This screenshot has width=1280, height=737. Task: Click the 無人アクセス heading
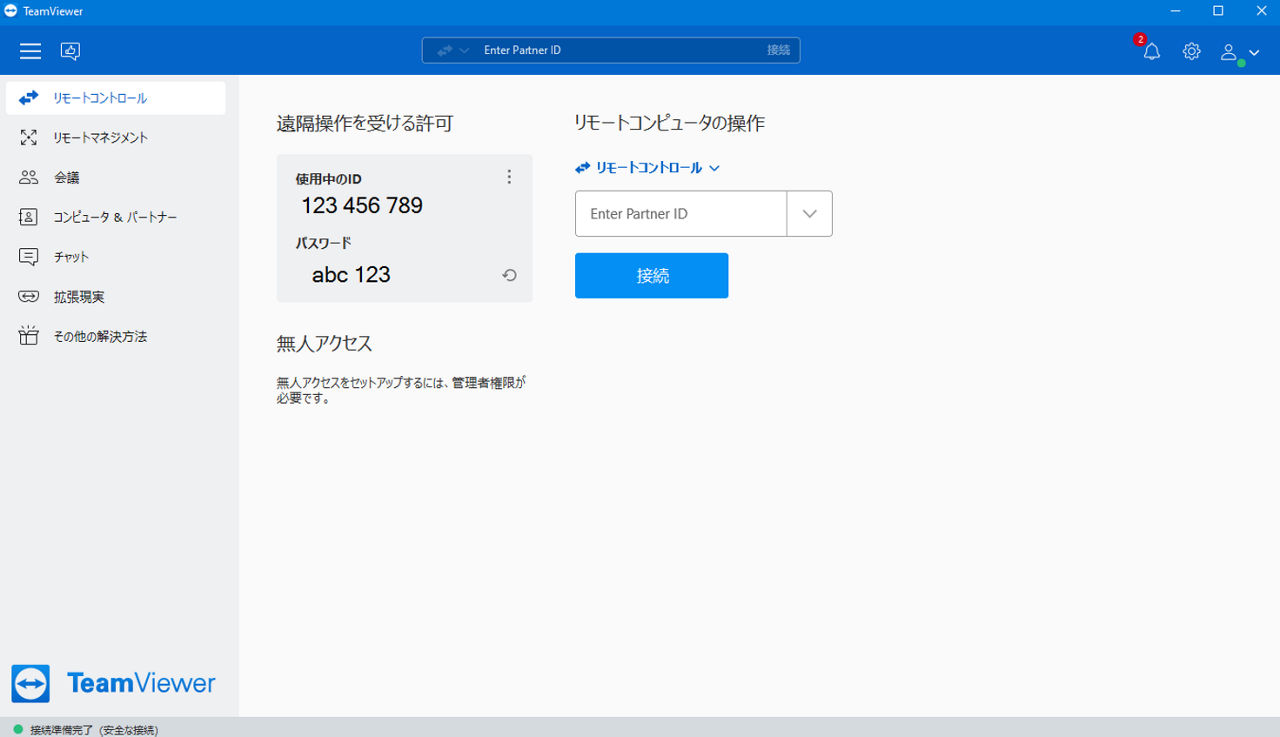pos(324,344)
